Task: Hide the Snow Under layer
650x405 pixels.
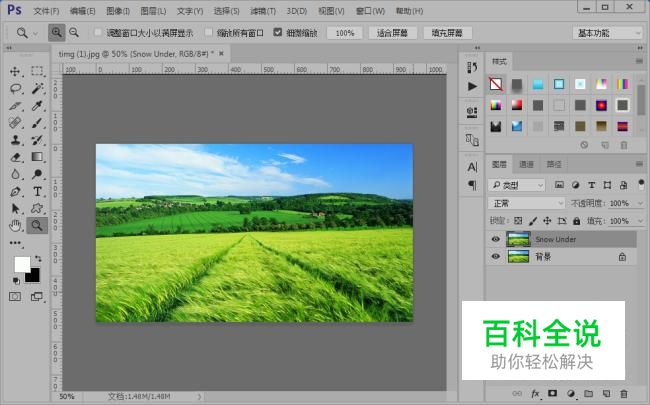Action: pyautogui.click(x=495, y=240)
